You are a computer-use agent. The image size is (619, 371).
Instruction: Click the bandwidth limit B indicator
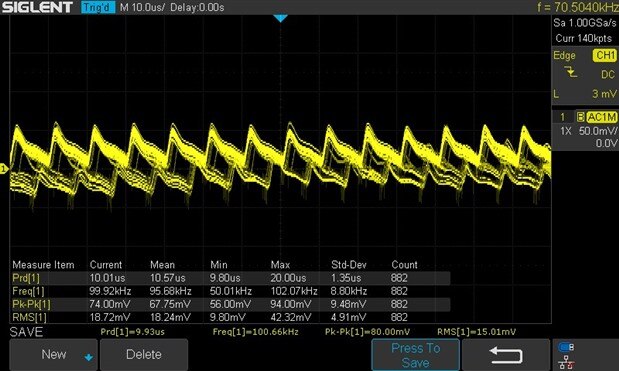point(580,117)
